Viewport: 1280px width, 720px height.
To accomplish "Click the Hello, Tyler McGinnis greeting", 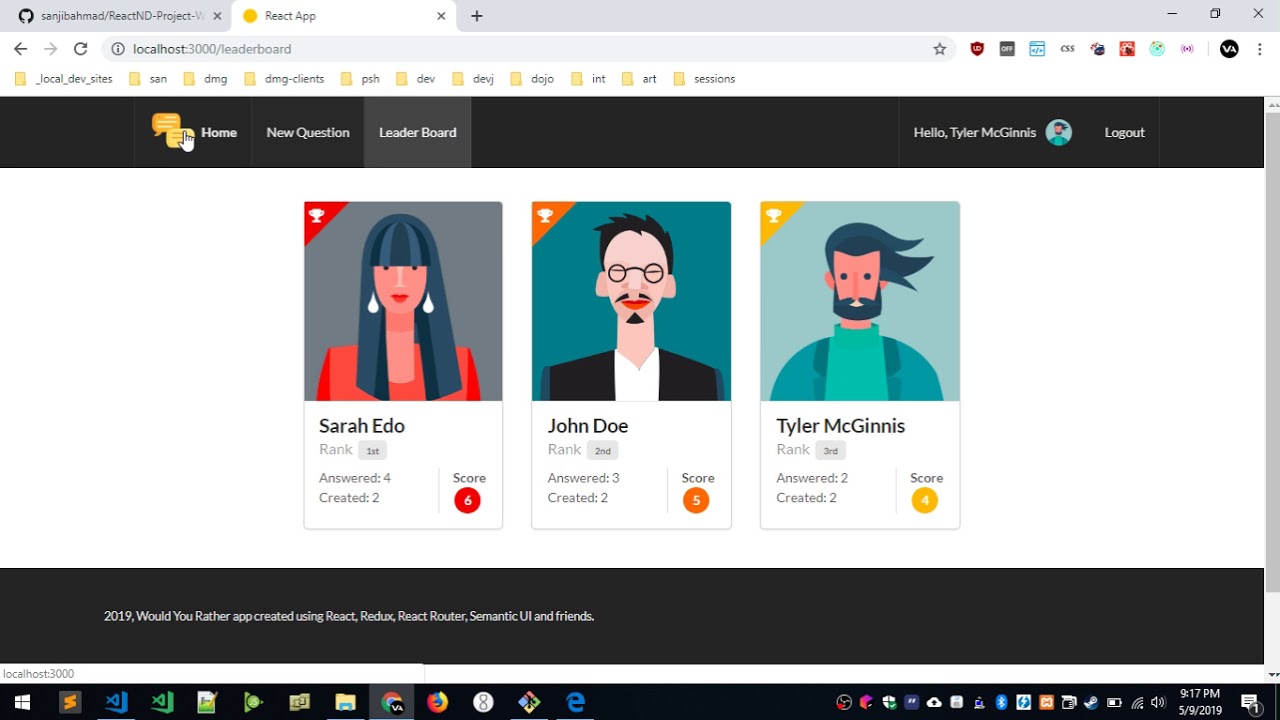I will click(x=975, y=132).
